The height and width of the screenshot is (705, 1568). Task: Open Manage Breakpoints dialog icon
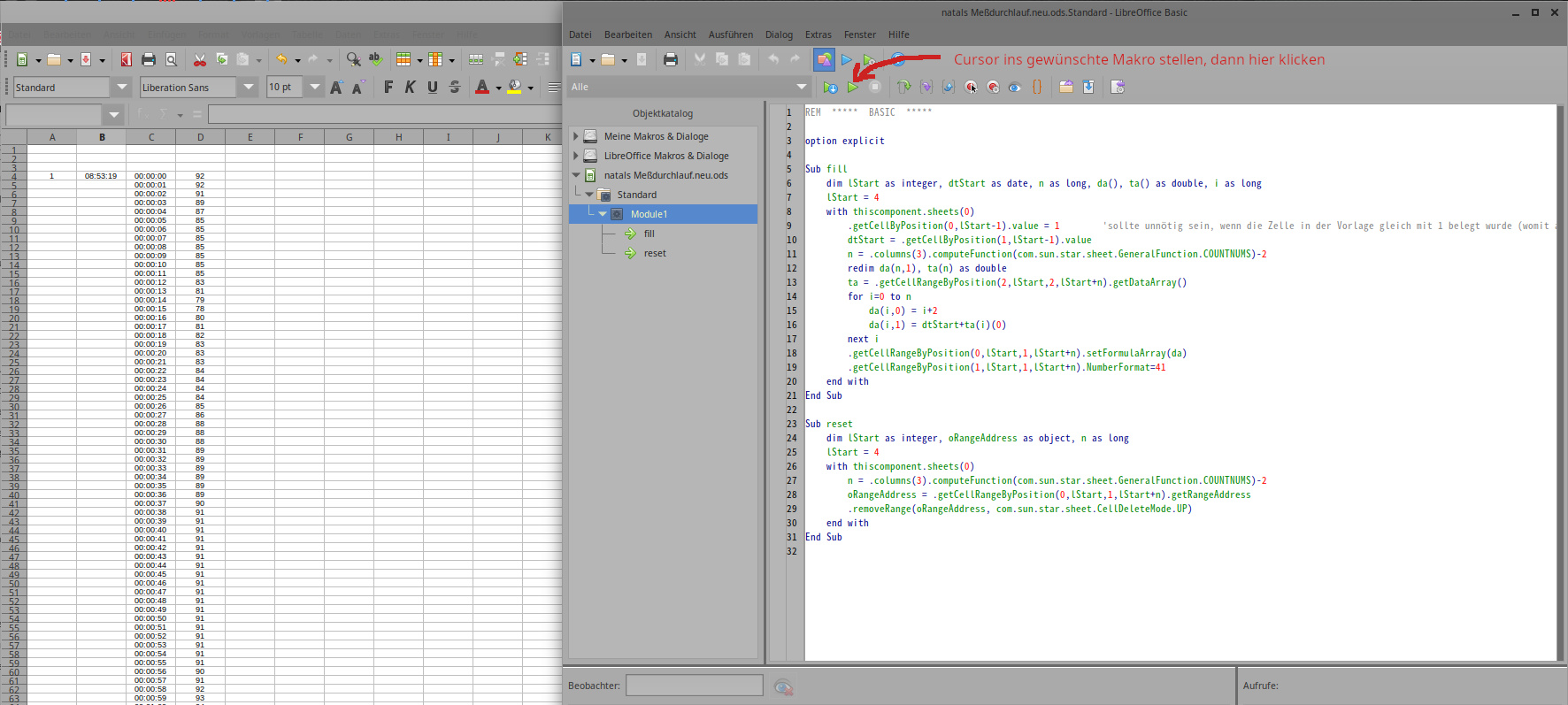point(993,87)
